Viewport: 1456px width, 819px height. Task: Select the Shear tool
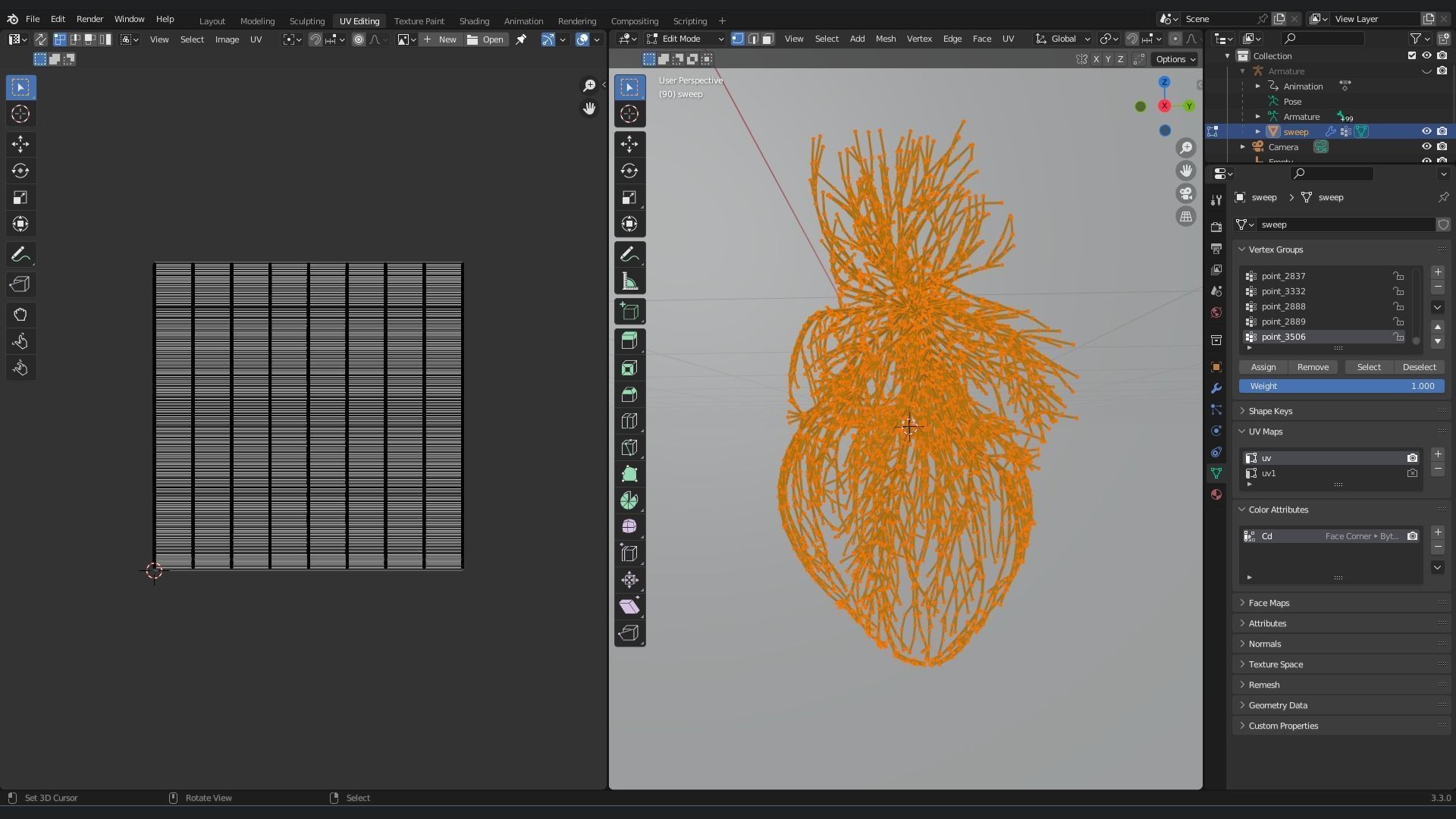[x=629, y=607]
